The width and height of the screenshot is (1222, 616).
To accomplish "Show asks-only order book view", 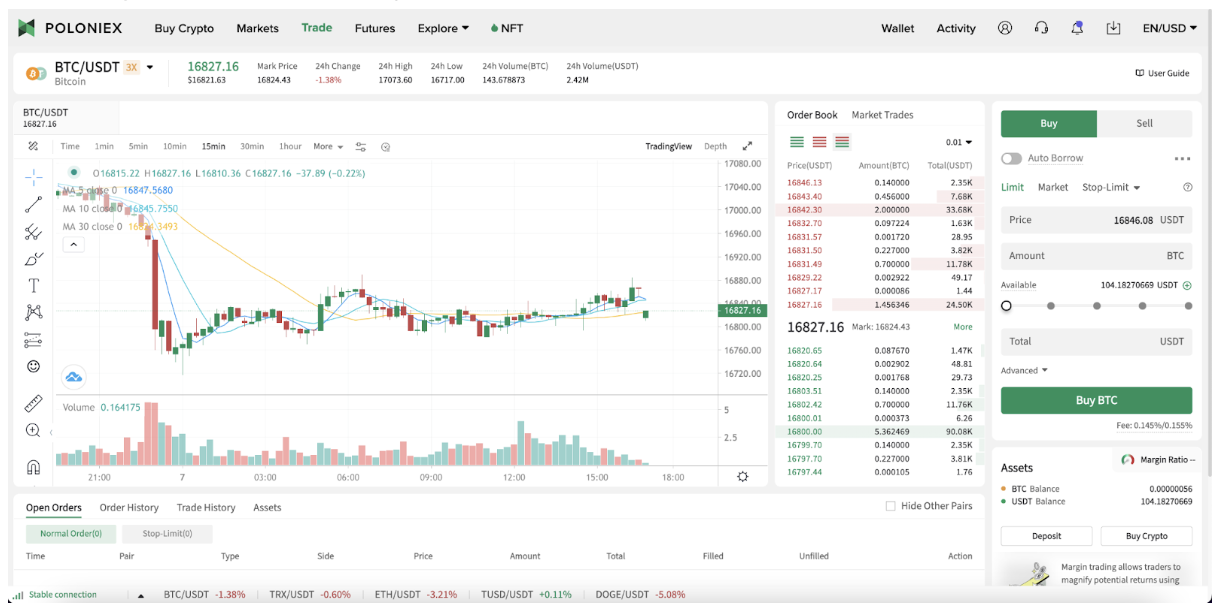I will click(819, 142).
